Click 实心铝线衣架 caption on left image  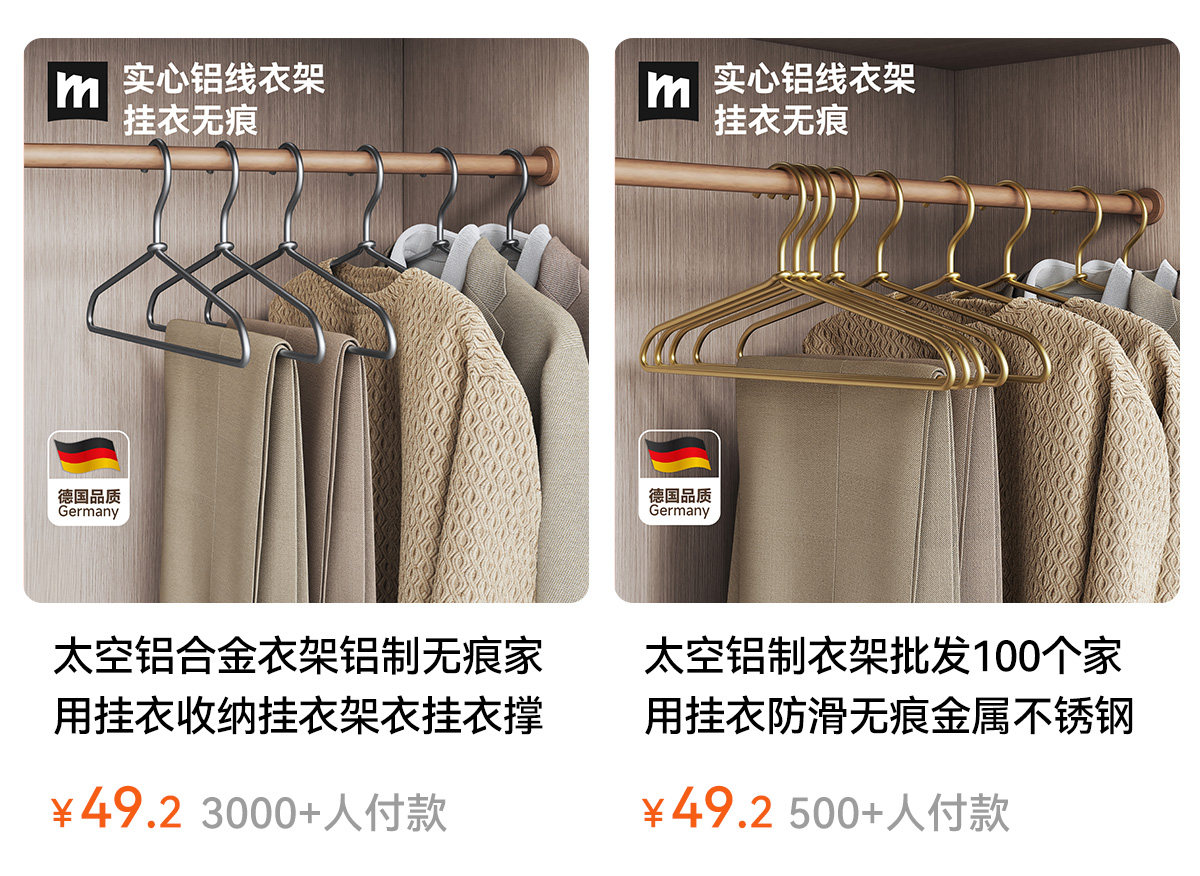click(x=224, y=78)
